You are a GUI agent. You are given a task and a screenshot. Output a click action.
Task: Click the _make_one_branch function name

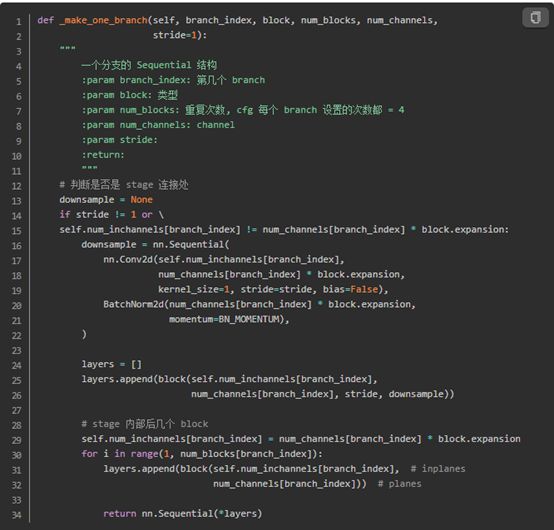[x=104, y=20]
